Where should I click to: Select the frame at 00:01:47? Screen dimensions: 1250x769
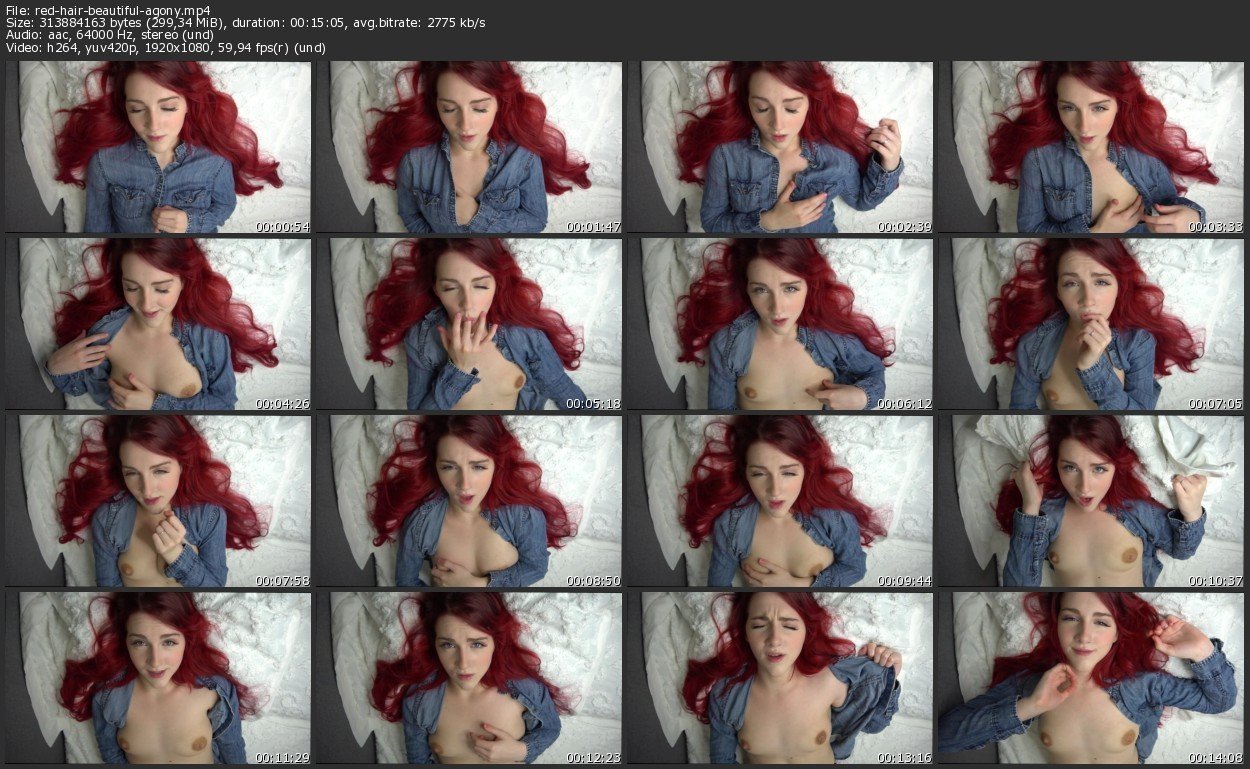tap(469, 148)
